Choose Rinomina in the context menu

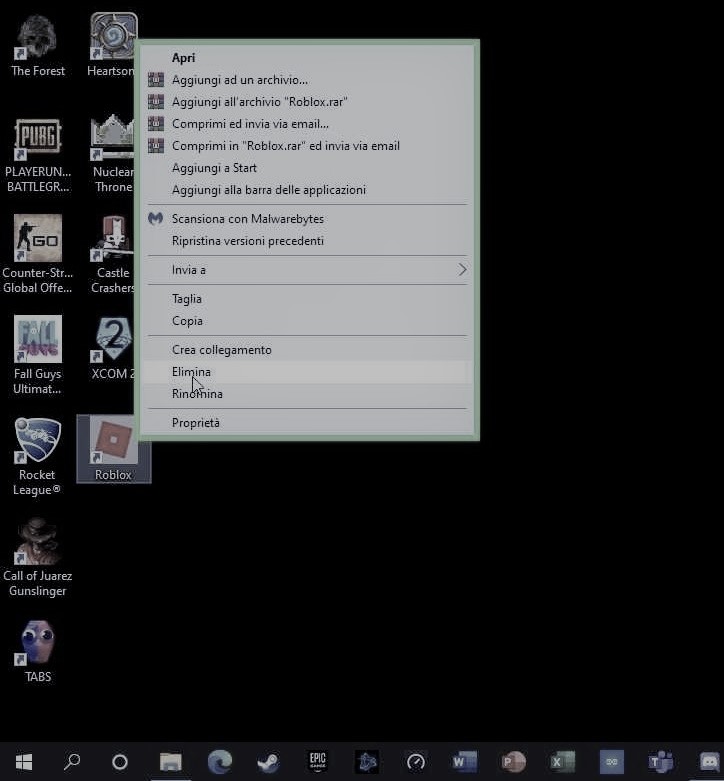coord(307,394)
